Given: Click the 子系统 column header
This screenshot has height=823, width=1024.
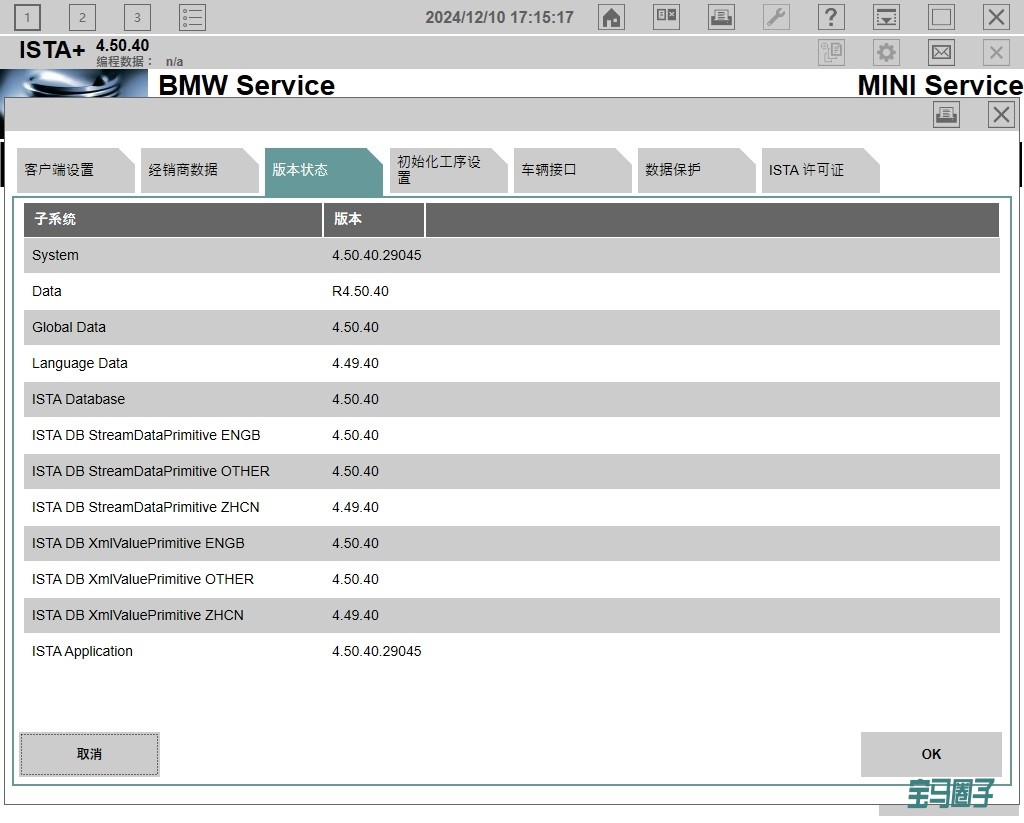Looking at the screenshot, I should click(x=172, y=219).
